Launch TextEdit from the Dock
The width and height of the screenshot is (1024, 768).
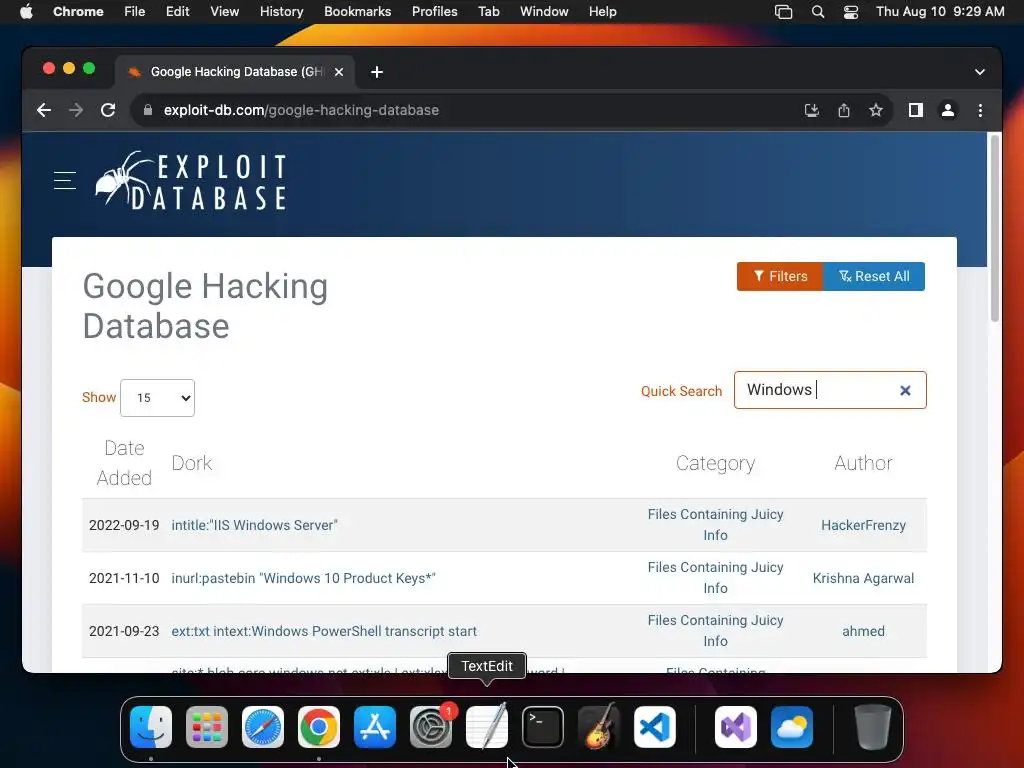point(487,727)
